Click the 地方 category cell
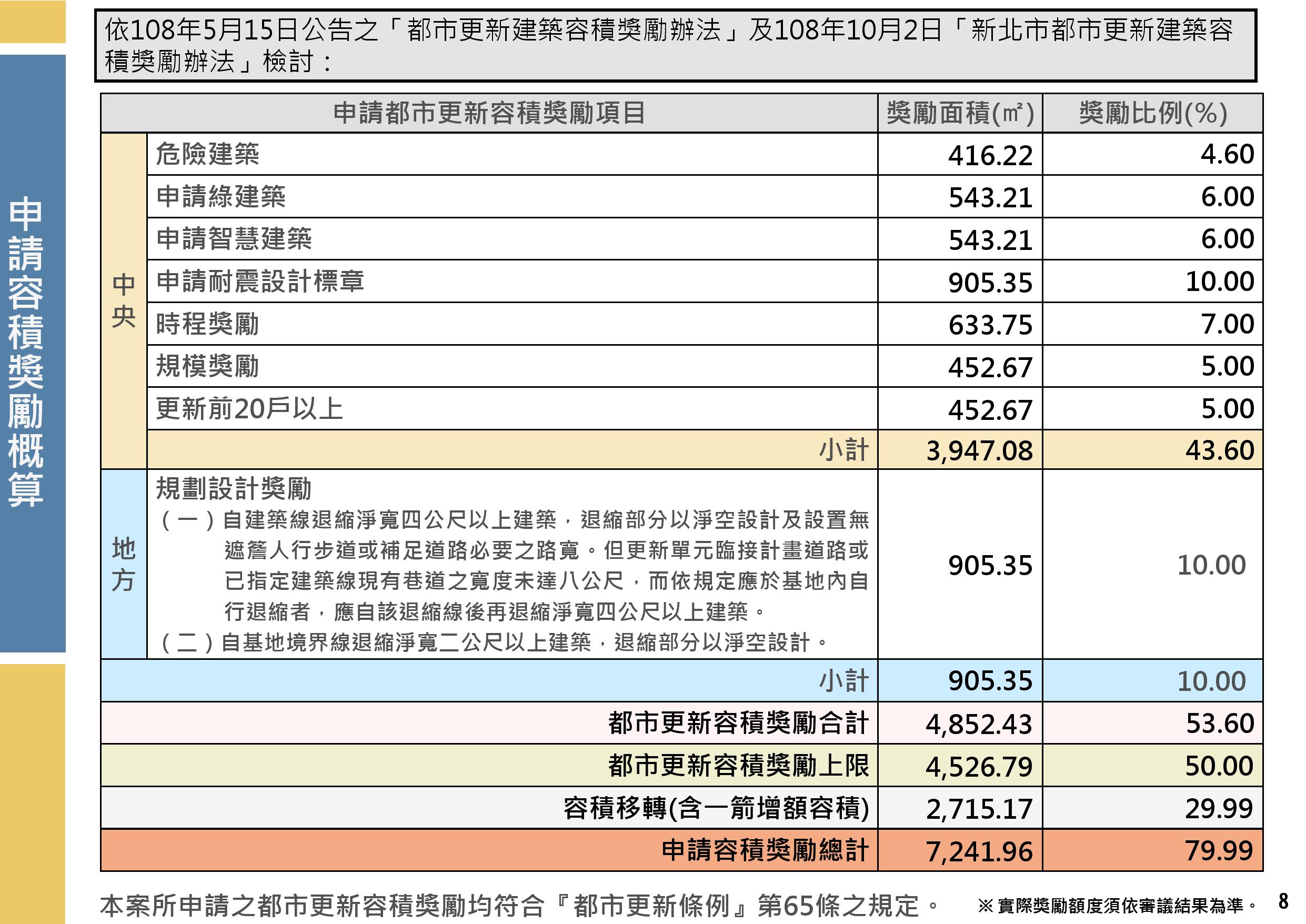 pos(124,564)
